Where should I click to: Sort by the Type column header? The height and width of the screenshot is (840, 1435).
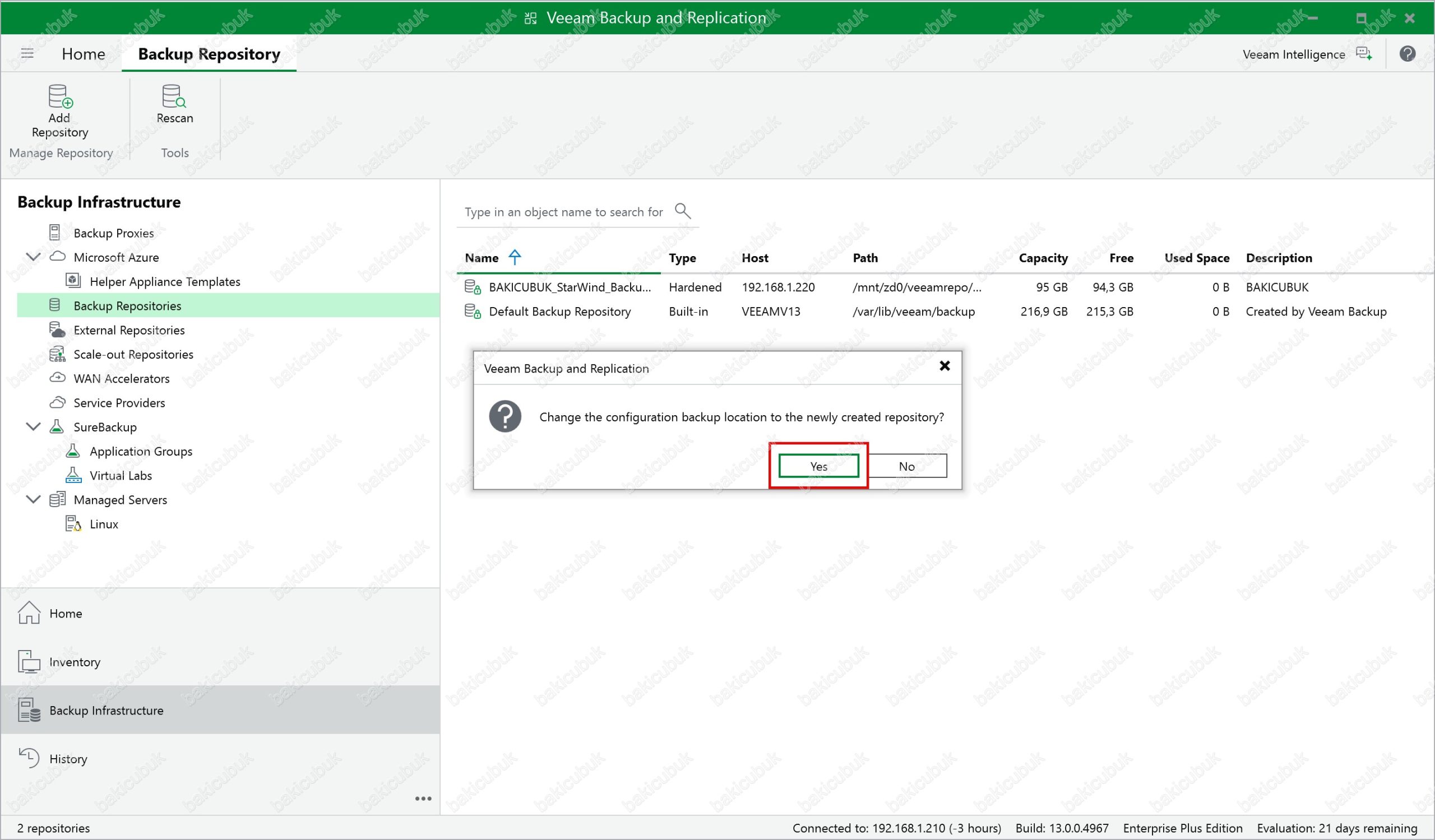[x=682, y=258]
